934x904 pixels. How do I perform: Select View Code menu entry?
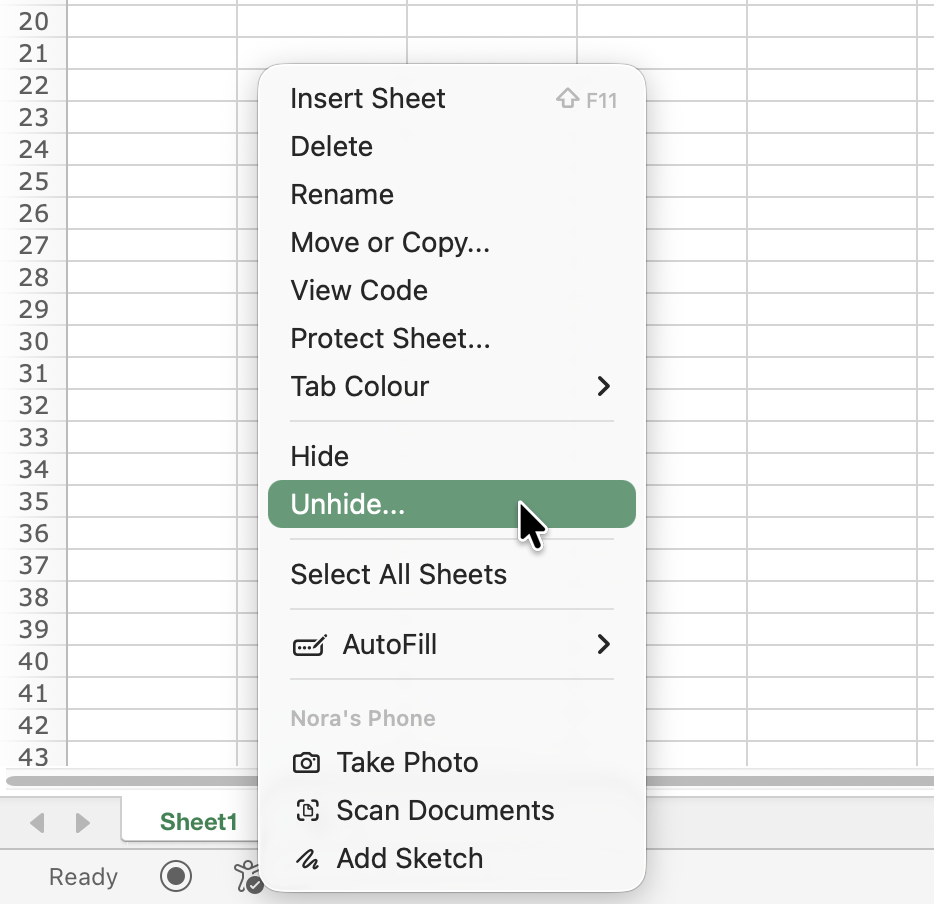pyautogui.click(x=359, y=291)
